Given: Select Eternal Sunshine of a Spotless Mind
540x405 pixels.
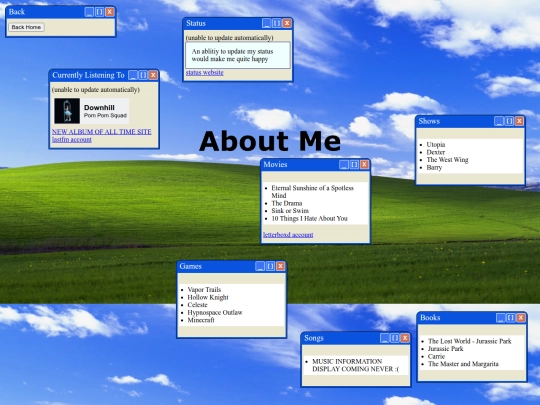Looking at the screenshot, I should coord(312,192).
